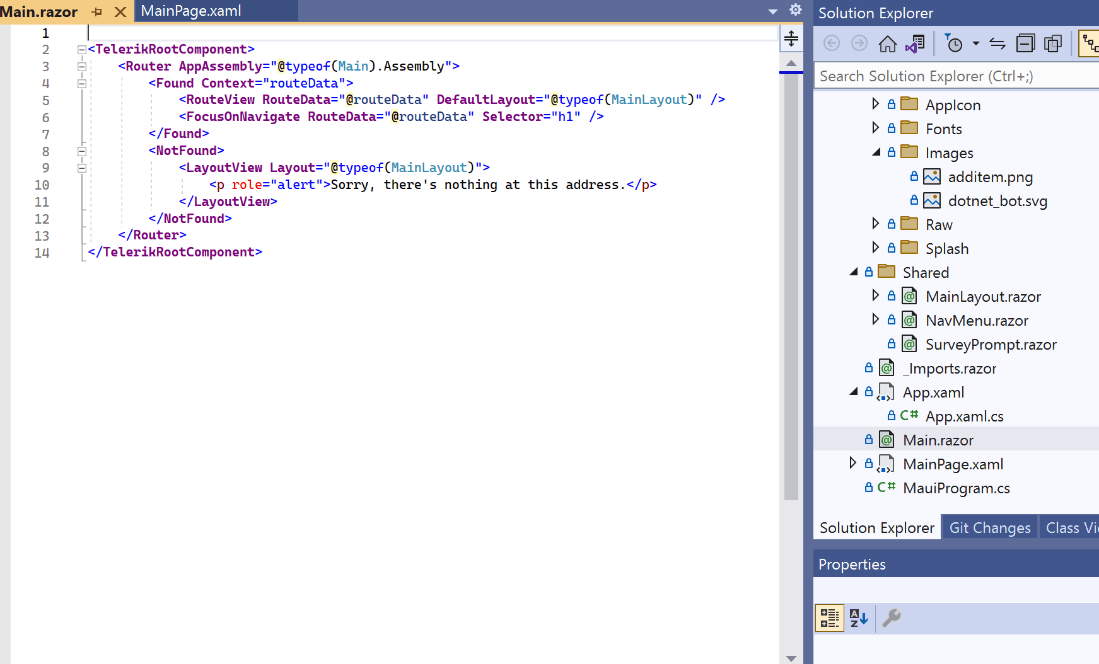Collapse the LayoutView code region
The height and width of the screenshot is (664, 1099).
point(81,168)
